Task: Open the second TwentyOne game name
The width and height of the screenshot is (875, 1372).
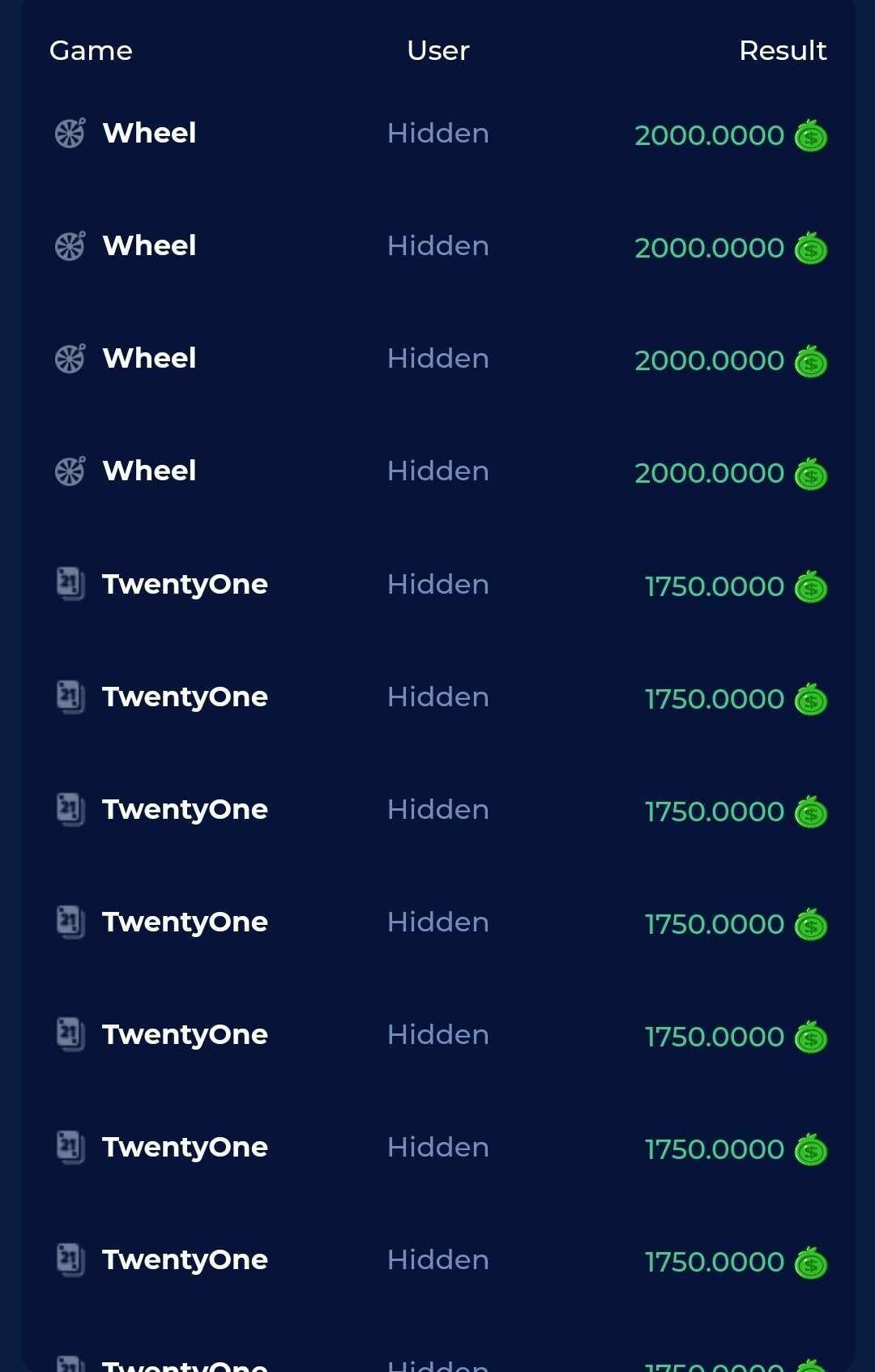Action: (x=185, y=697)
